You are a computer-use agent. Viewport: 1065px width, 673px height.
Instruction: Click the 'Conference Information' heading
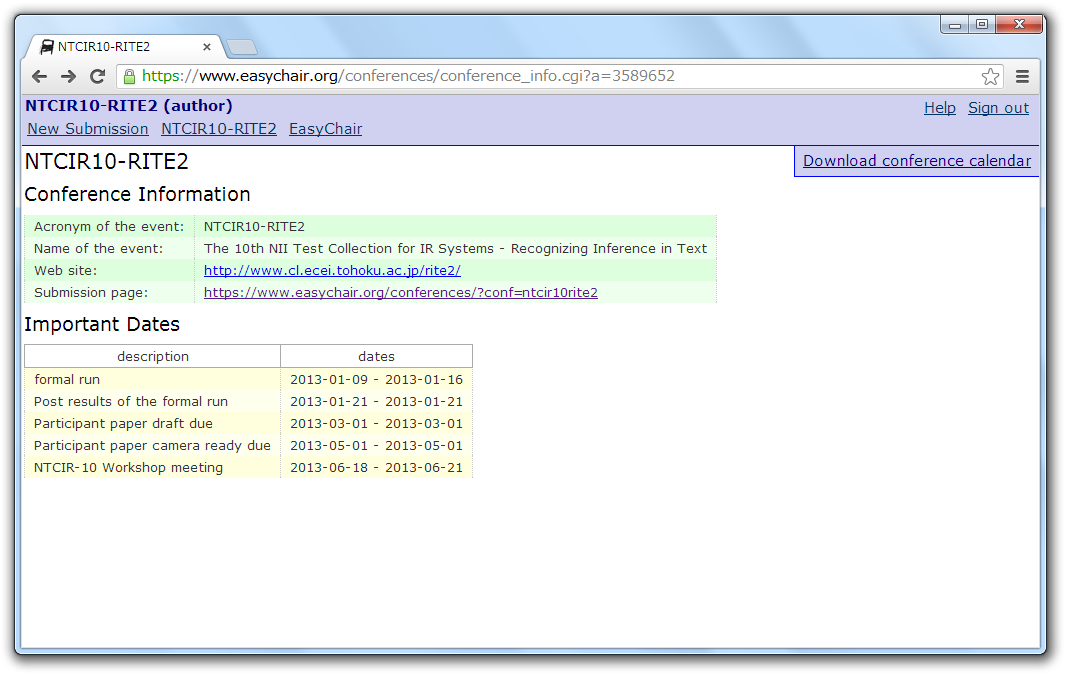[137, 194]
